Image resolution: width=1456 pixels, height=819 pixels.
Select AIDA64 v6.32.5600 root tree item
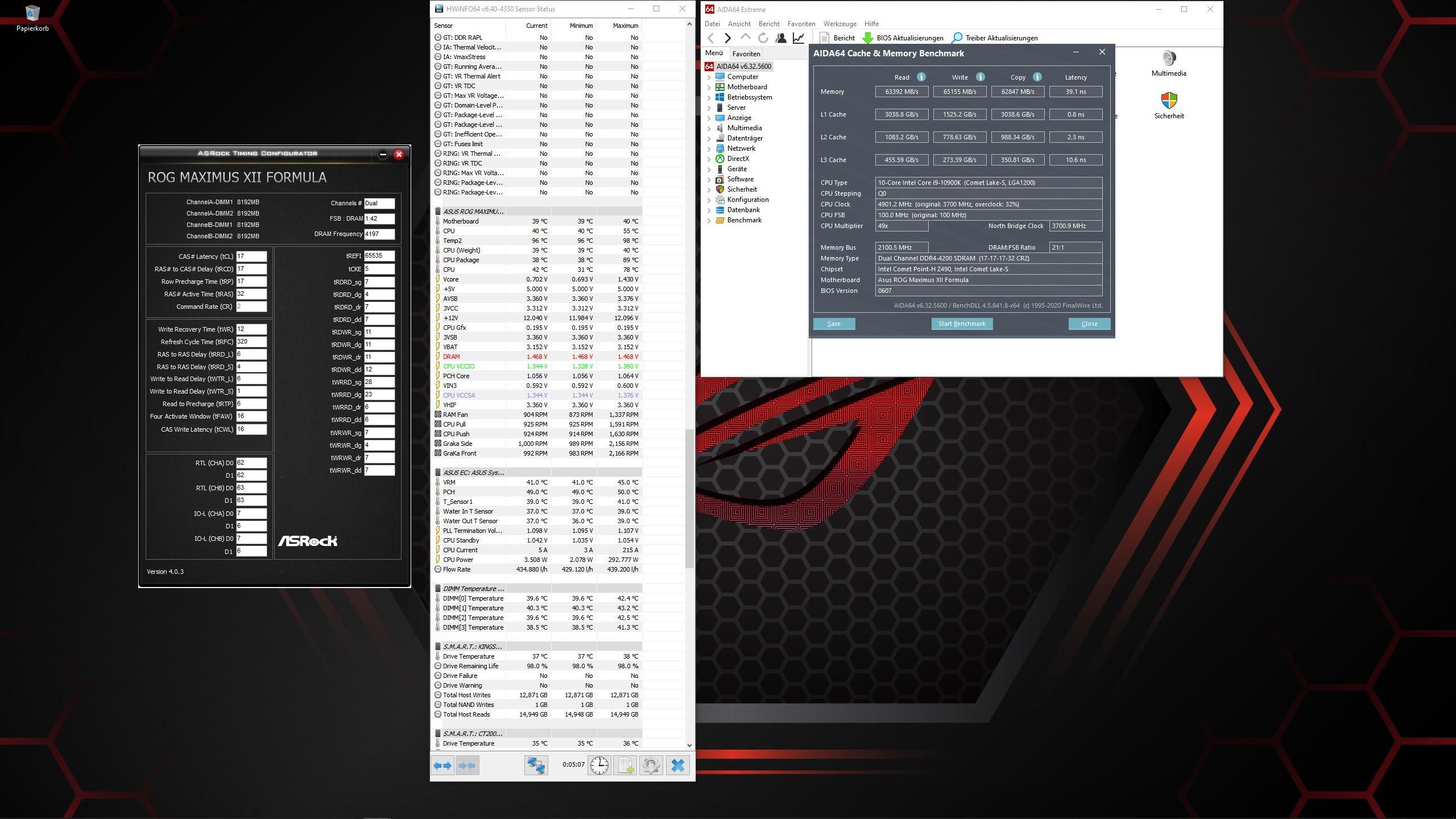pyautogui.click(x=738, y=67)
